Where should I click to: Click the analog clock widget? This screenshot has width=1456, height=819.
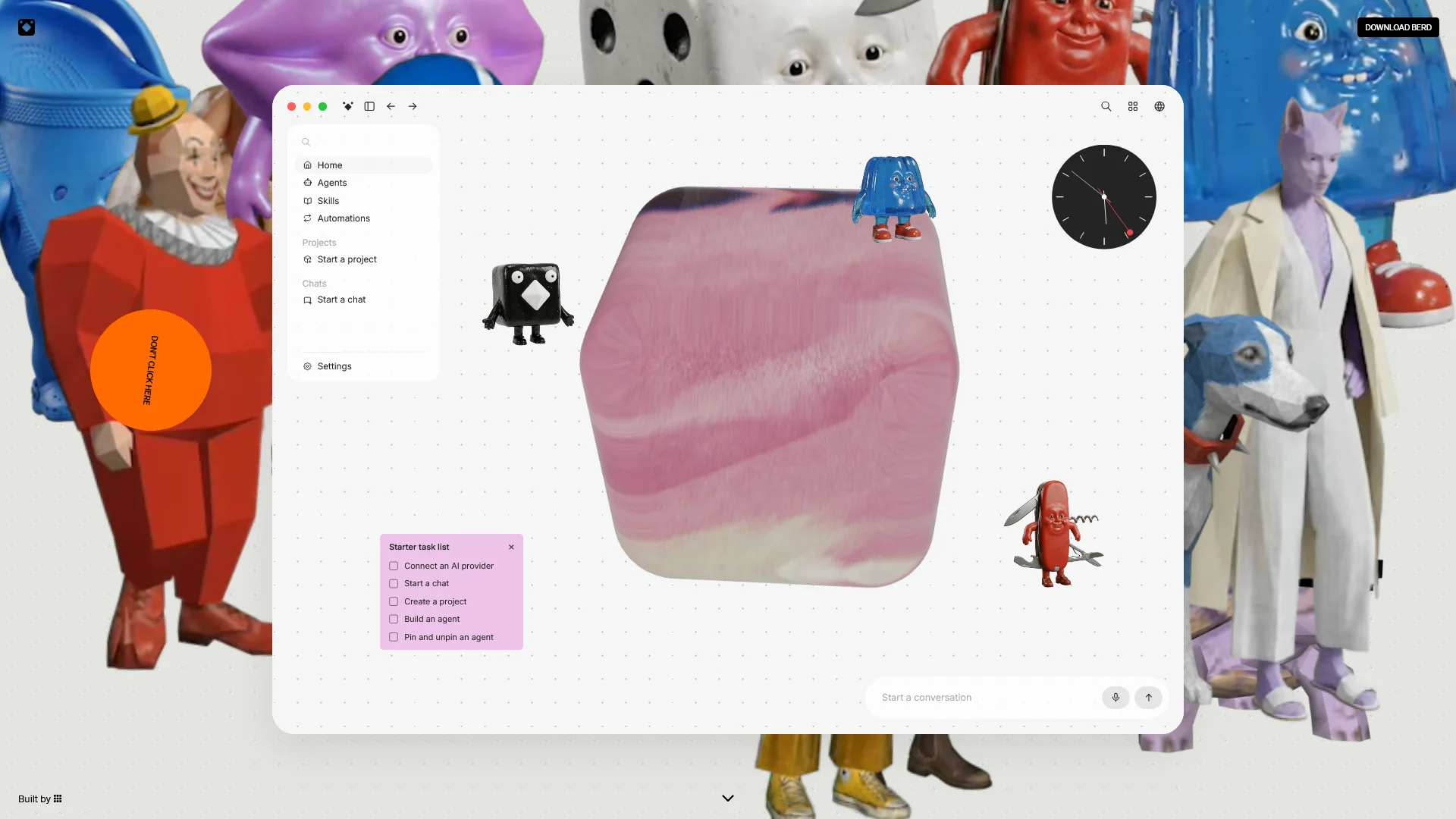[x=1104, y=197]
